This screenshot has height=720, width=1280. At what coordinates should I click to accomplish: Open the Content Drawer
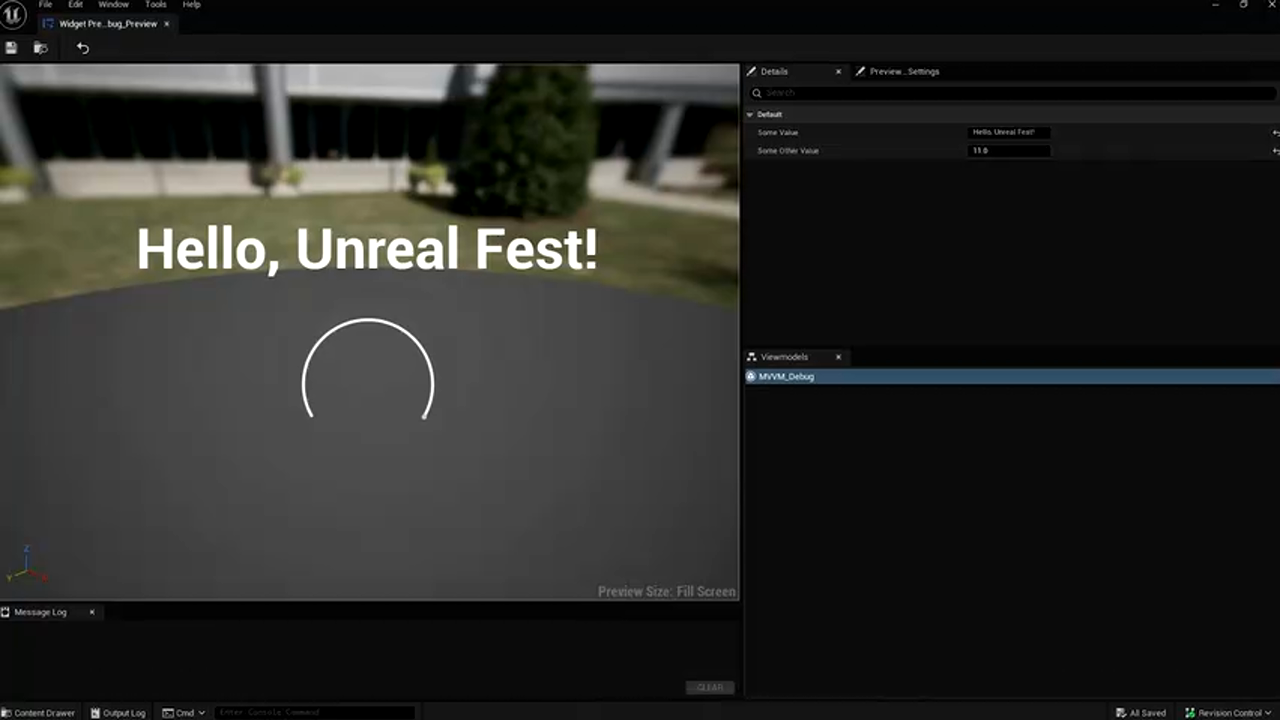click(38, 713)
